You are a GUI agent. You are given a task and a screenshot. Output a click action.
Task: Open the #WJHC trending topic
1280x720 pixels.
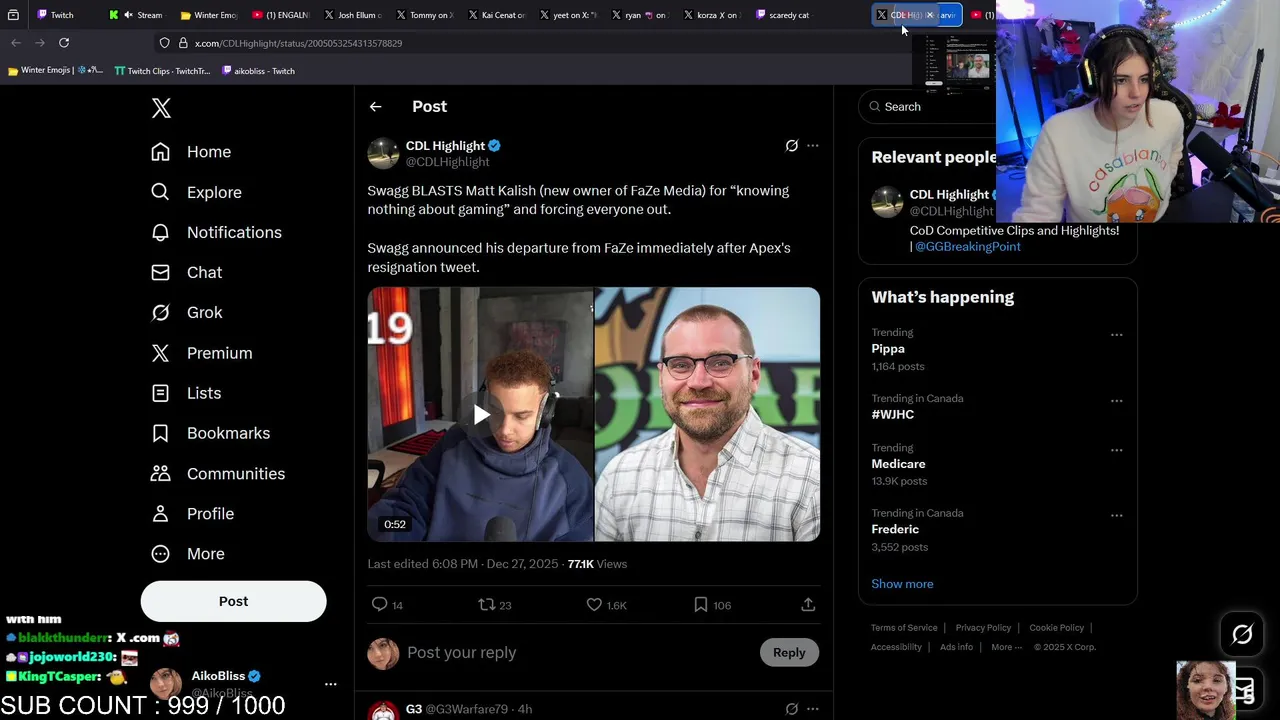(x=892, y=414)
